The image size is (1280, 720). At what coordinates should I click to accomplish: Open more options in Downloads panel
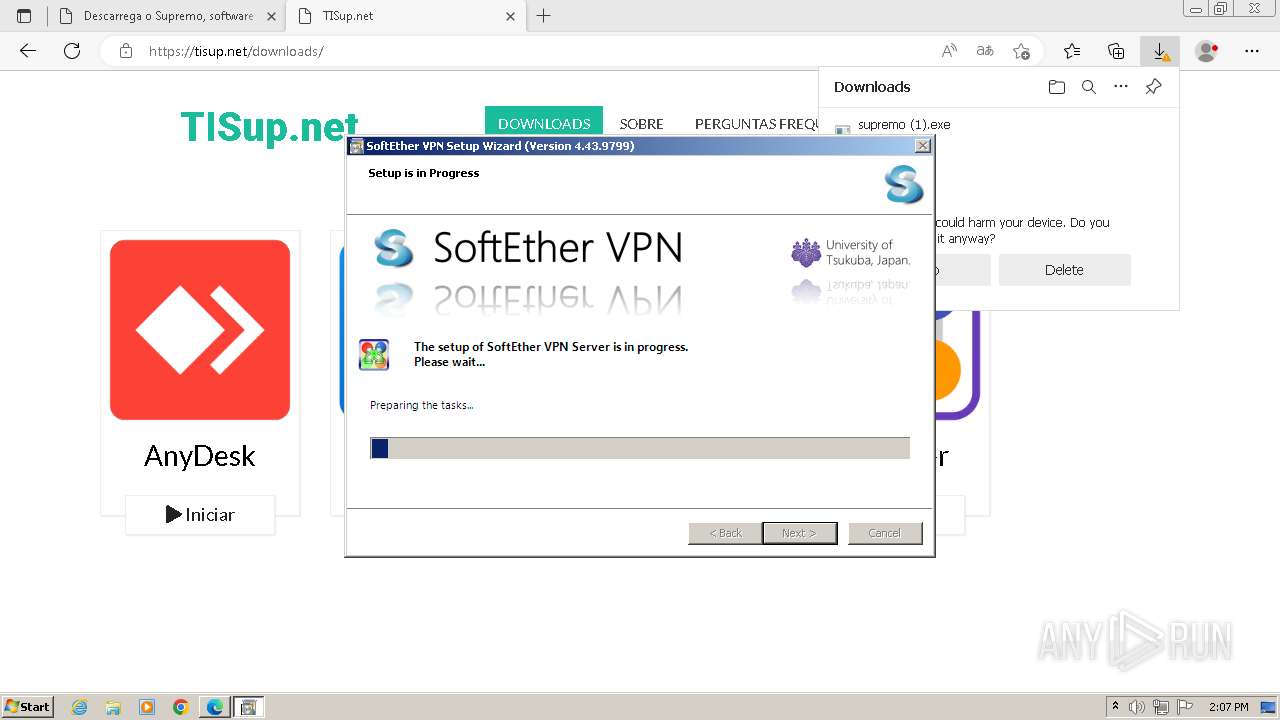1121,87
